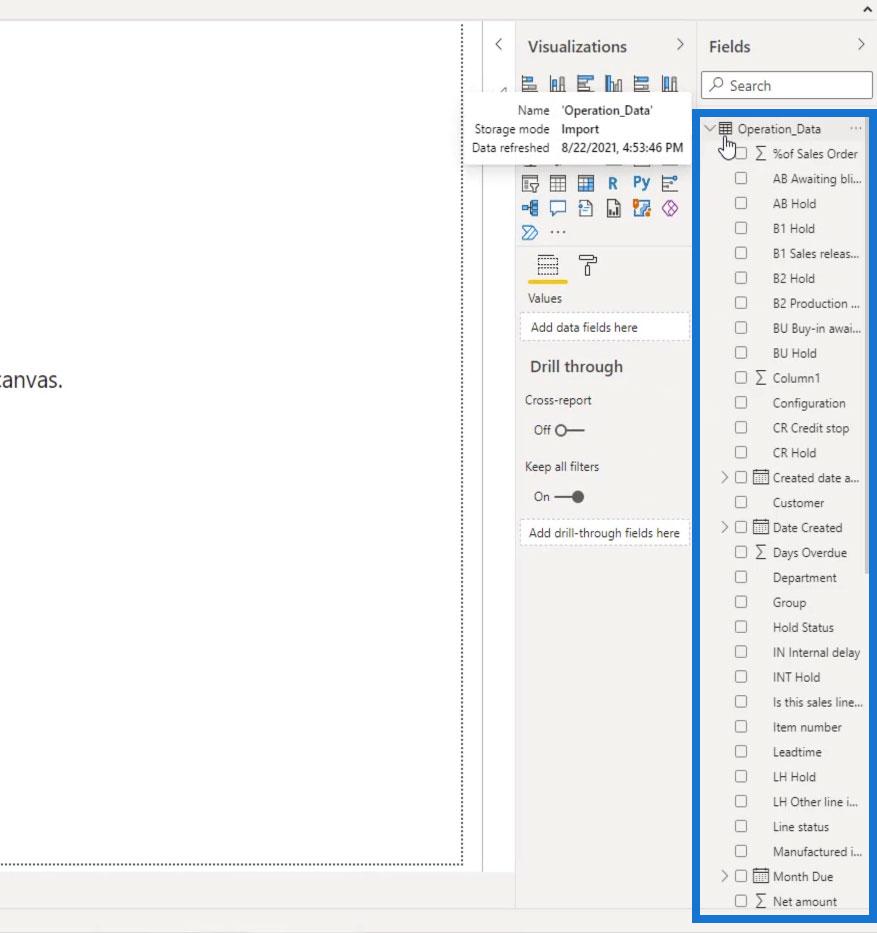Check the AB Hold field checkbox
The height and width of the screenshot is (933, 877).
(741, 203)
